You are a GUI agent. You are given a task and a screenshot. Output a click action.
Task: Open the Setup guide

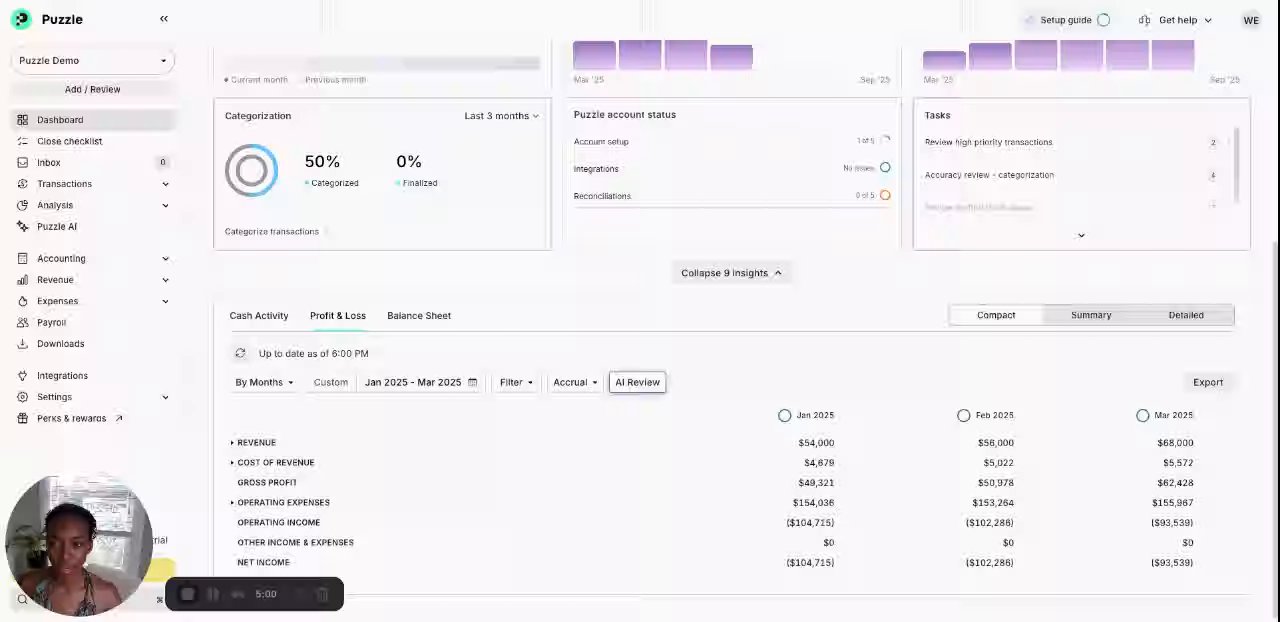pyautogui.click(x=1069, y=20)
